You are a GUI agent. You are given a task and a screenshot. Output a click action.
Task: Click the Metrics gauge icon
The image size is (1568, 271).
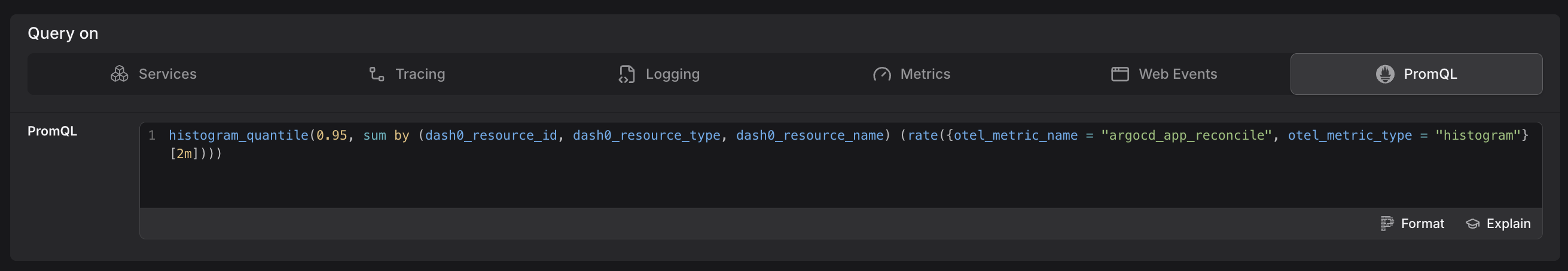[x=881, y=74]
